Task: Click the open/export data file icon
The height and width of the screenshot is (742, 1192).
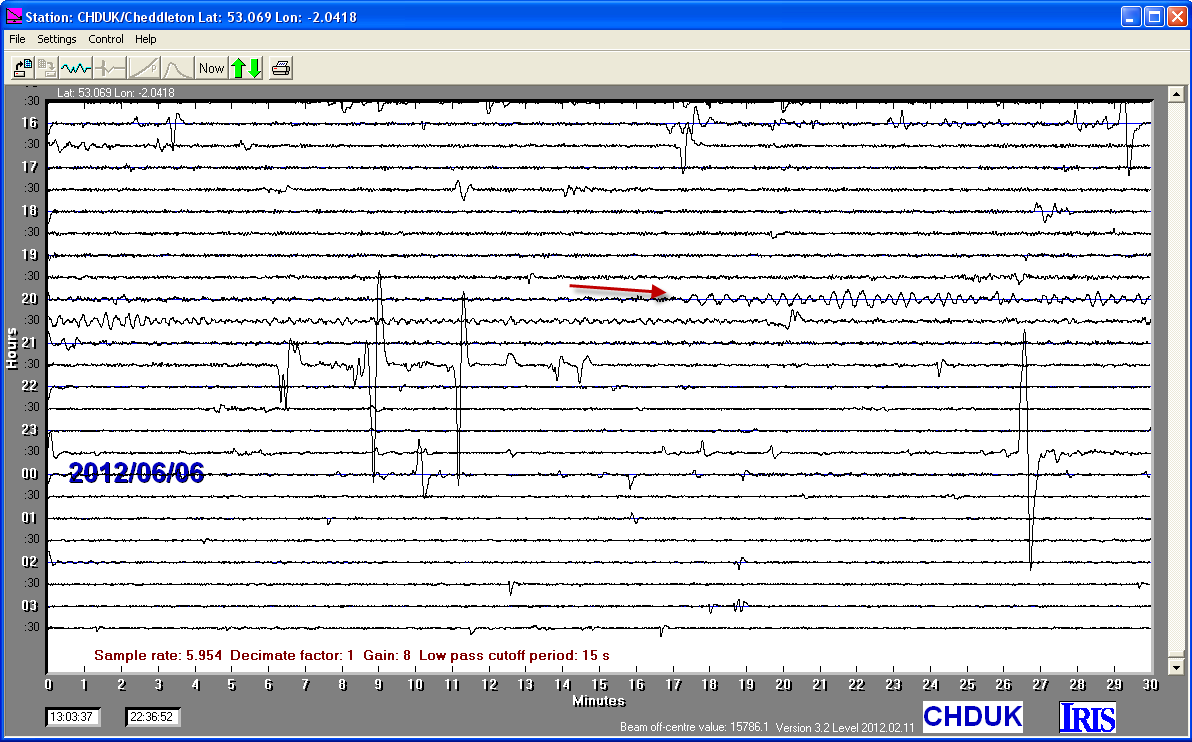Action: pyautogui.click(x=23, y=68)
